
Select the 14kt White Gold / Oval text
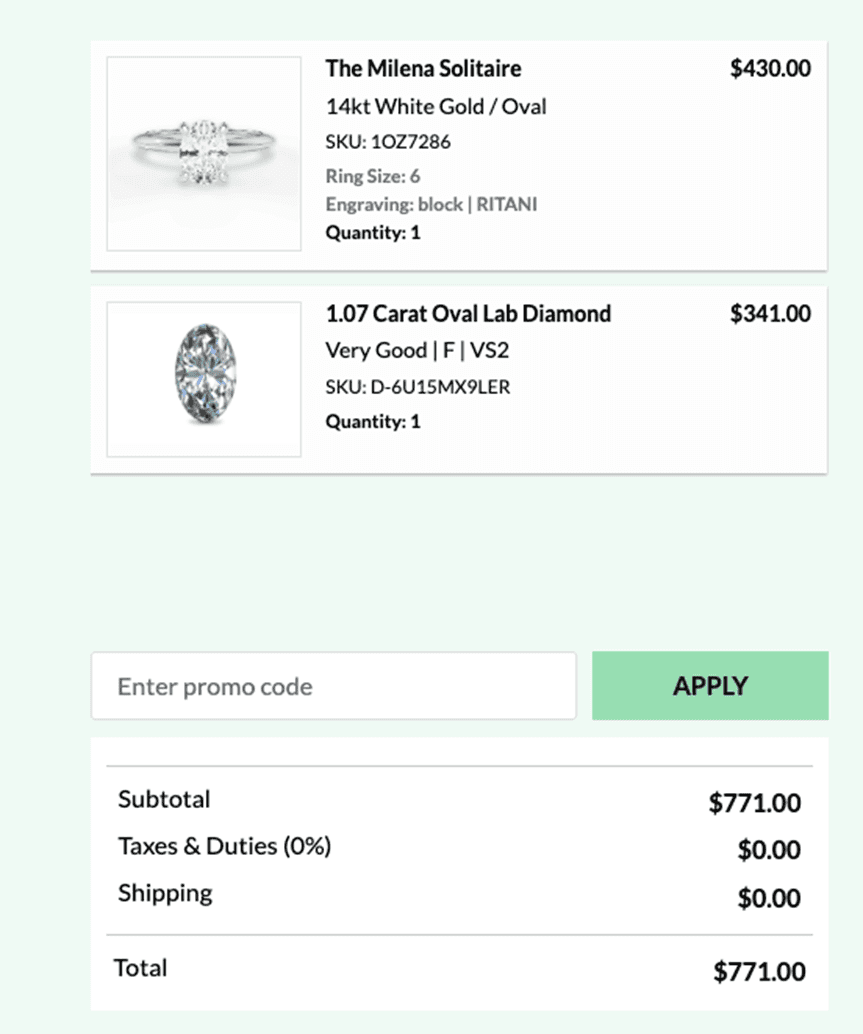[x=436, y=106]
